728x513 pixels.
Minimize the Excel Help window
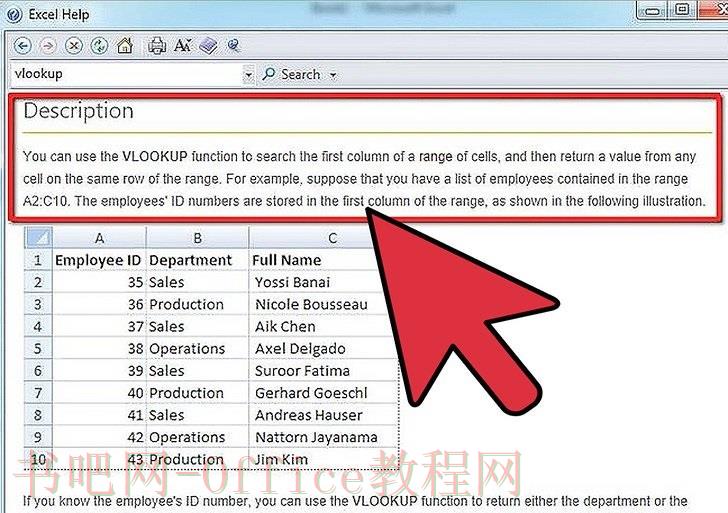coord(652,10)
